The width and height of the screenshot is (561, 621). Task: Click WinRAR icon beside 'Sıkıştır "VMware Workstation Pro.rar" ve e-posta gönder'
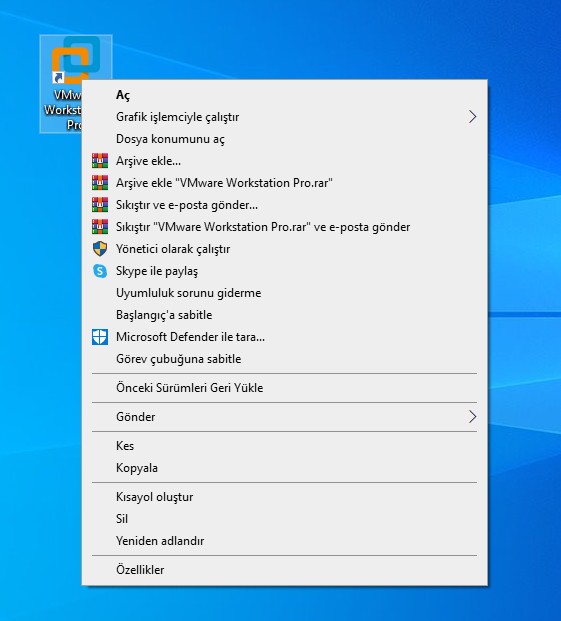pos(100,227)
